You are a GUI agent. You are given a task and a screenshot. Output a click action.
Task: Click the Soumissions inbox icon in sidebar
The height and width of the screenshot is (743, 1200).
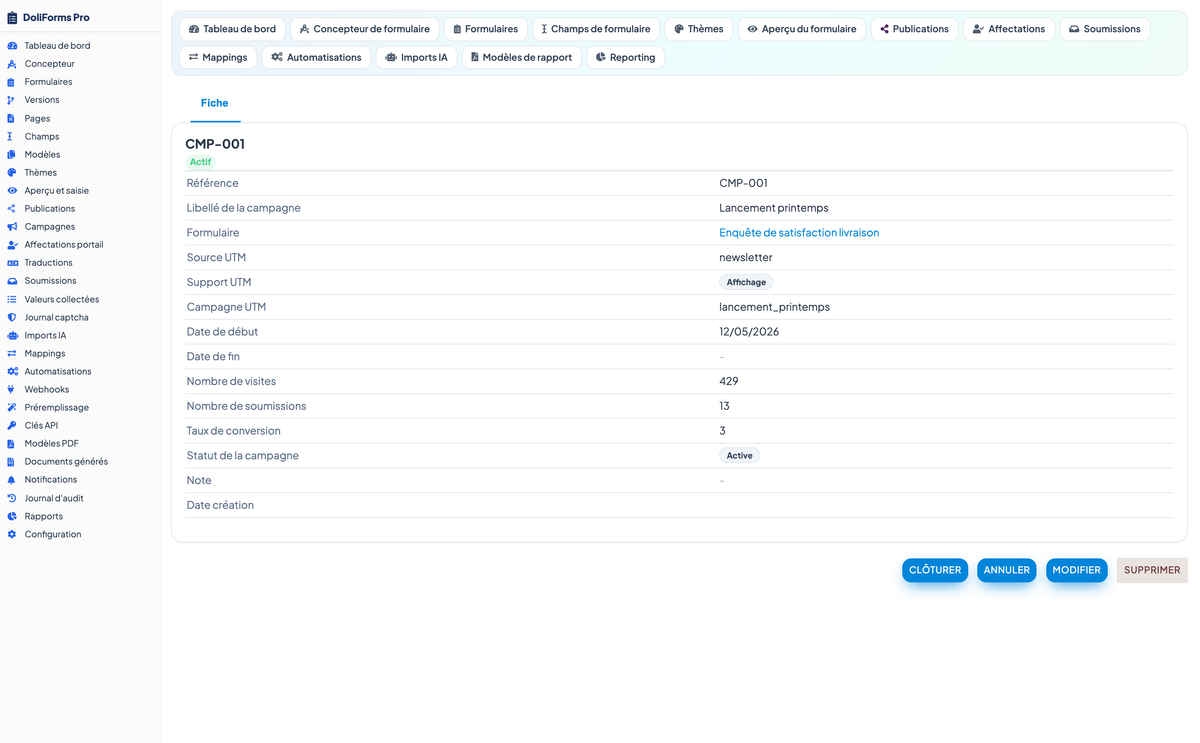tap(12, 281)
